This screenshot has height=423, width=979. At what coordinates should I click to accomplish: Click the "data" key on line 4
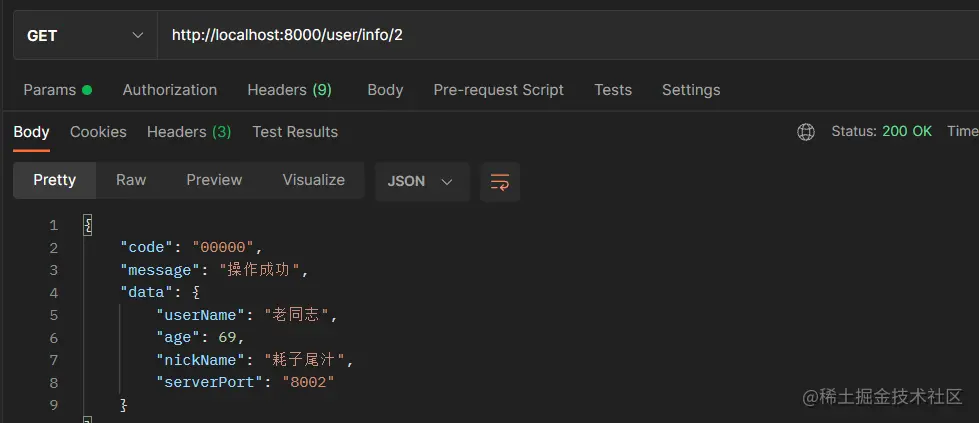[146, 292]
